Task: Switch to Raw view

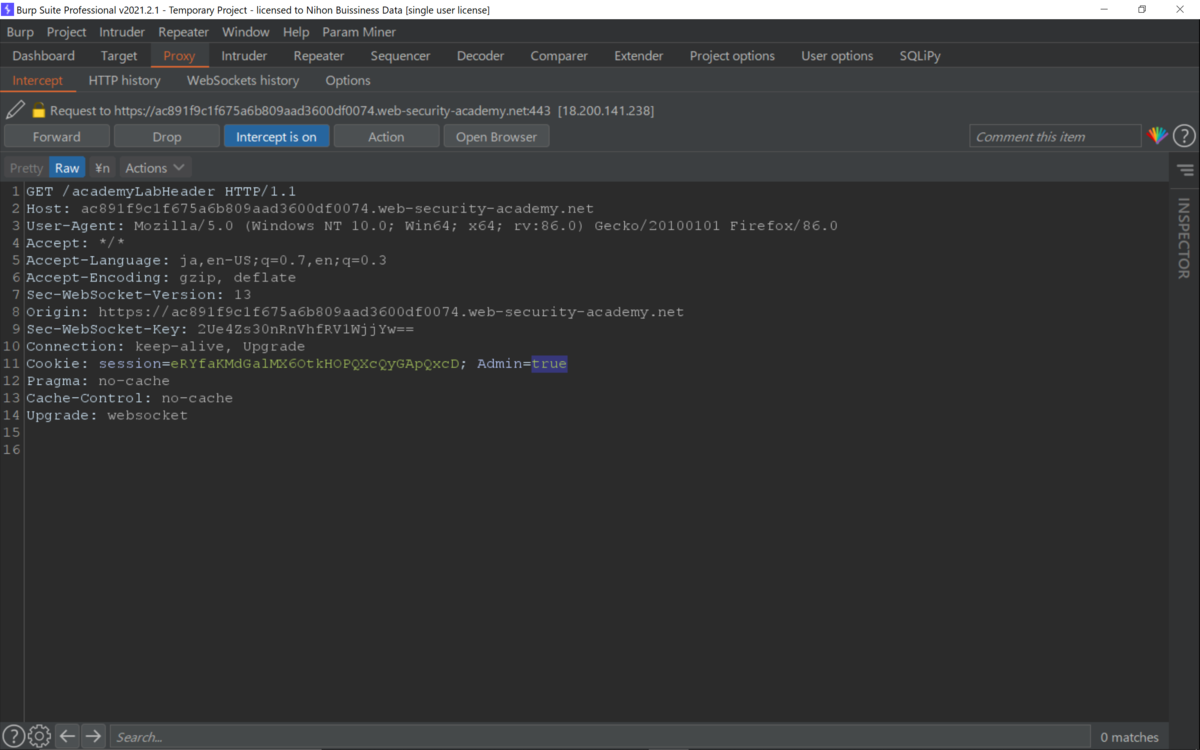Action: pos(67,168)
